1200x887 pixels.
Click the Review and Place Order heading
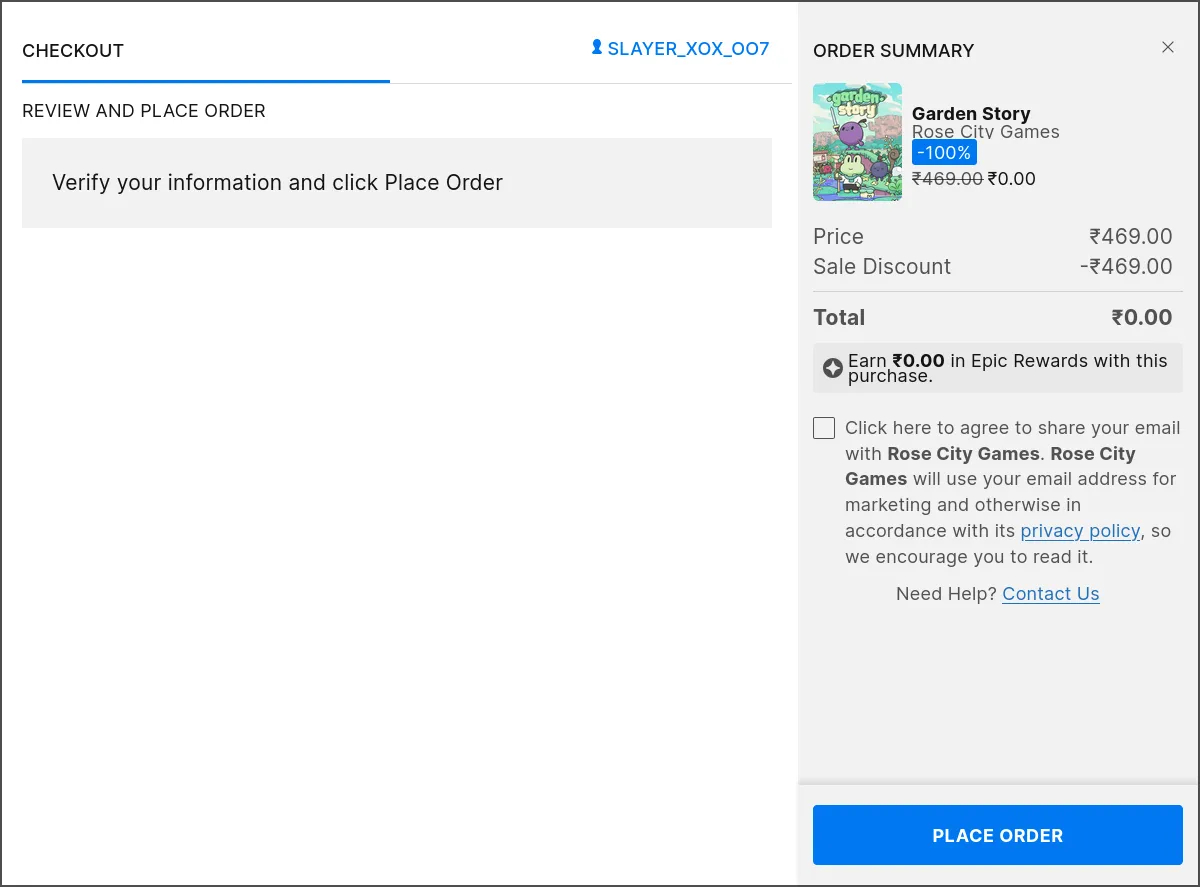tap(144, 111)
